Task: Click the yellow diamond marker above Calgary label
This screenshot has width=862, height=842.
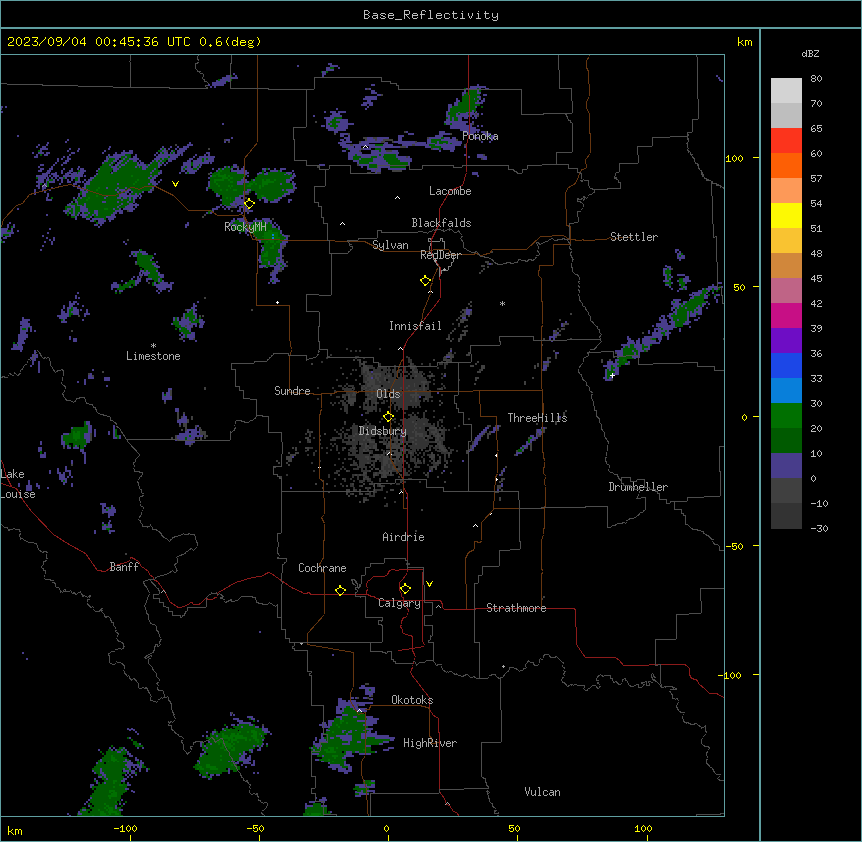Action: tap(405, 589)
